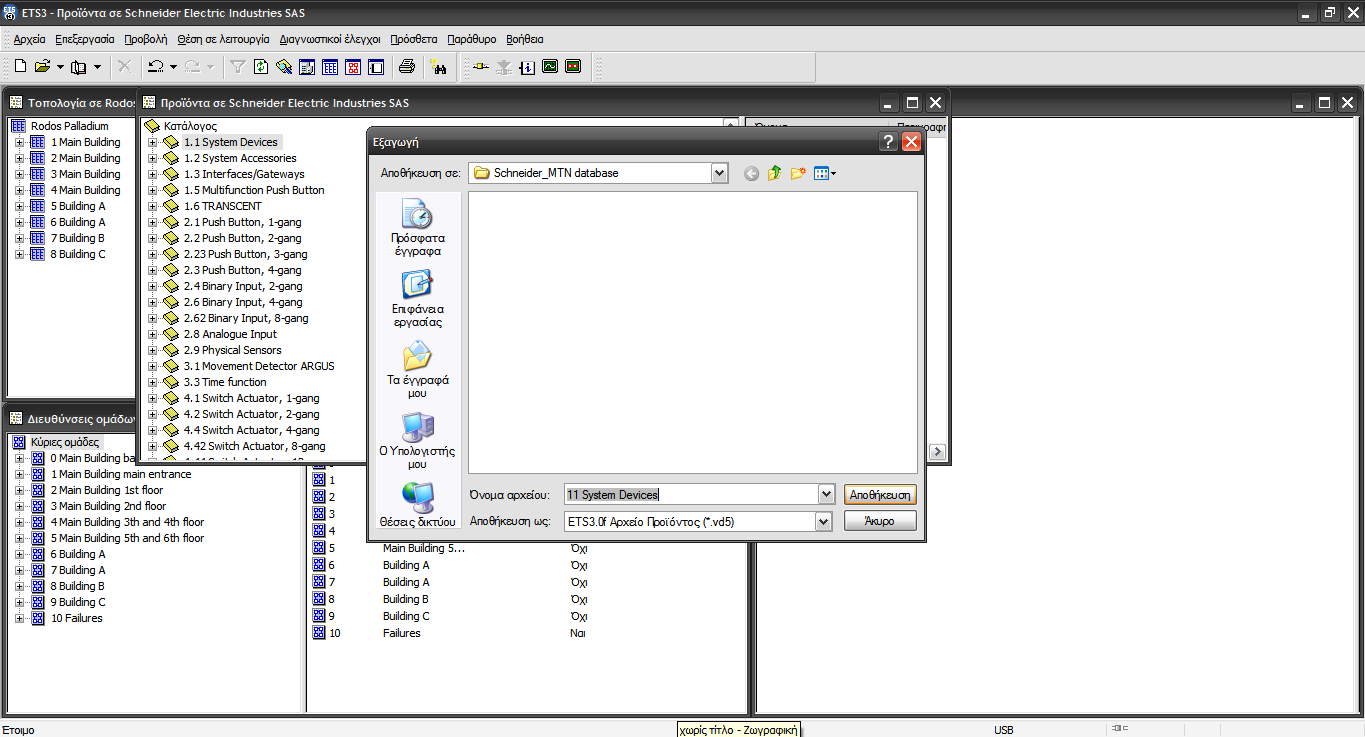Expand 1 Main Building main entrance group
The width and height of the screenshot is (1365, 737).
click(x=19, y=474)
